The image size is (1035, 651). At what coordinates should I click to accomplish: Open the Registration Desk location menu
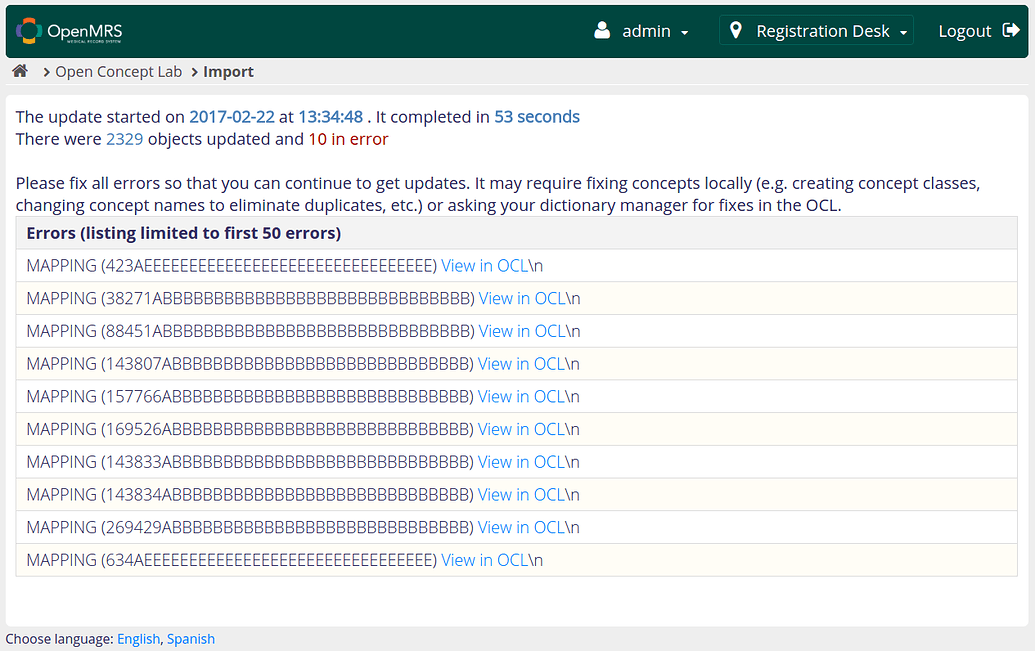click(817, 31)
